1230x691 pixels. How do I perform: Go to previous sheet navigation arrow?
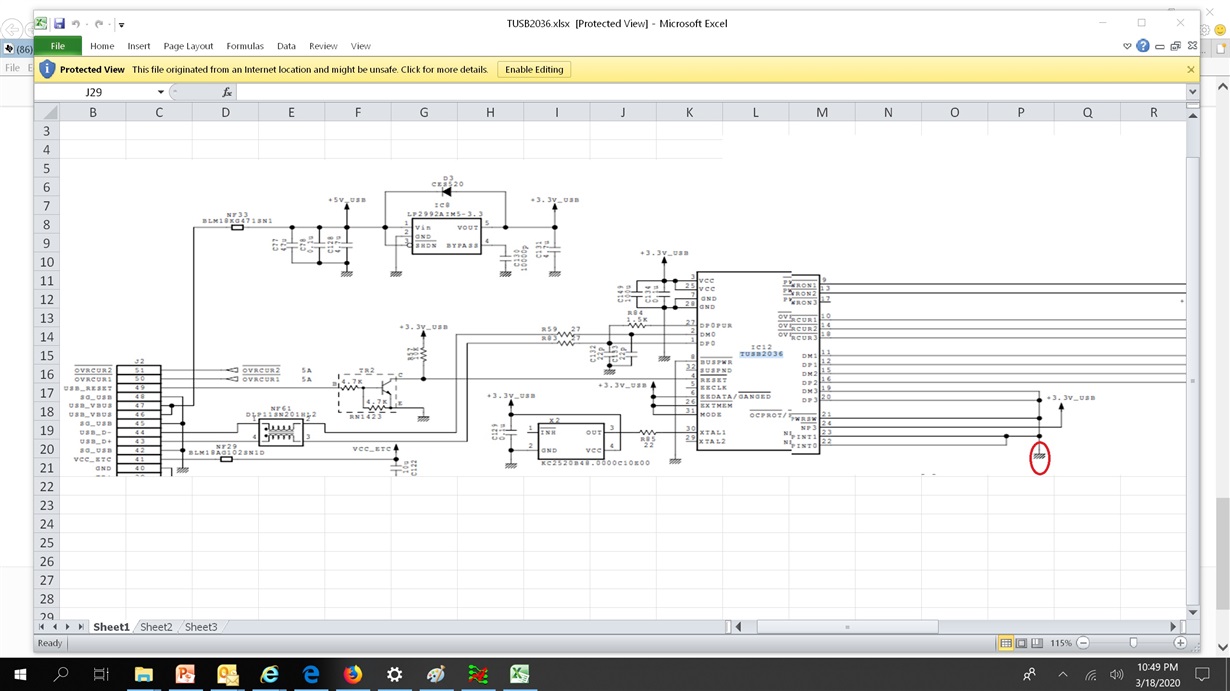tap(55, 627)
